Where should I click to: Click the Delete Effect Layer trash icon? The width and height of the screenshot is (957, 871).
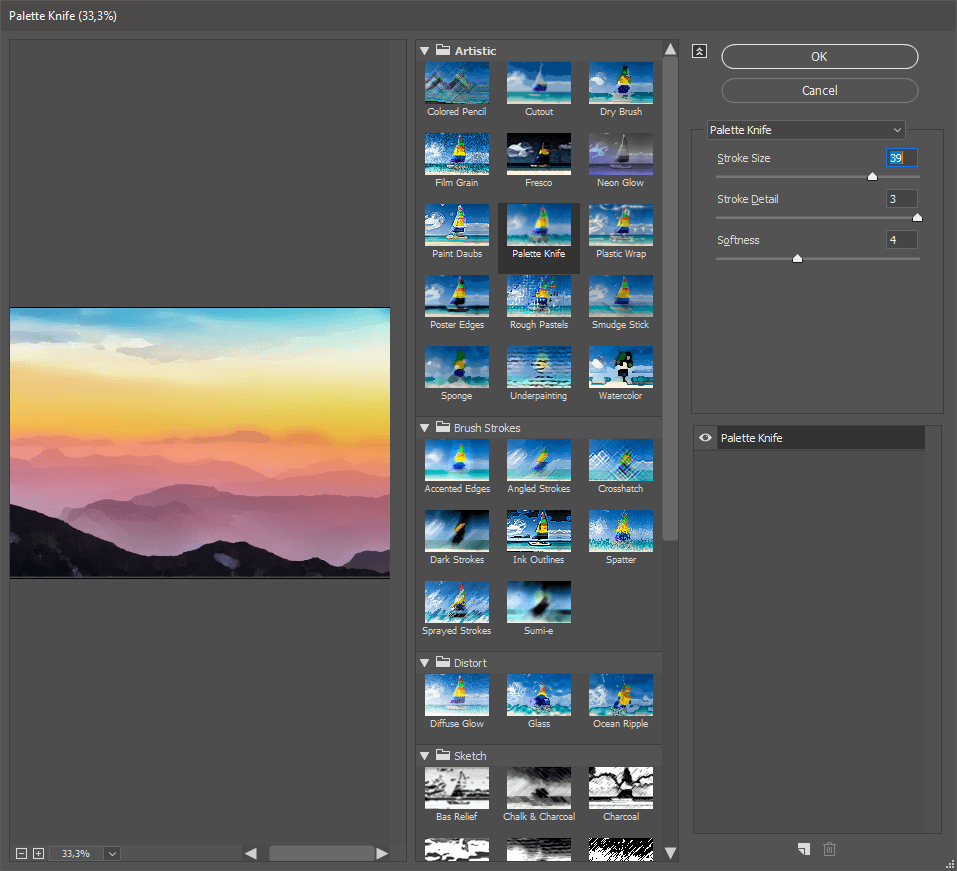coord(829,849)
